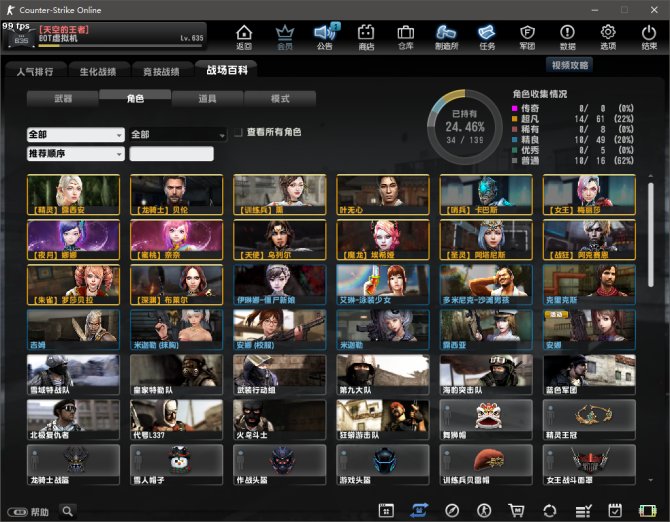Open the 商店 shop icon
Image resolution: width=670 pixels, height=522 pixels.
[366, 38]
